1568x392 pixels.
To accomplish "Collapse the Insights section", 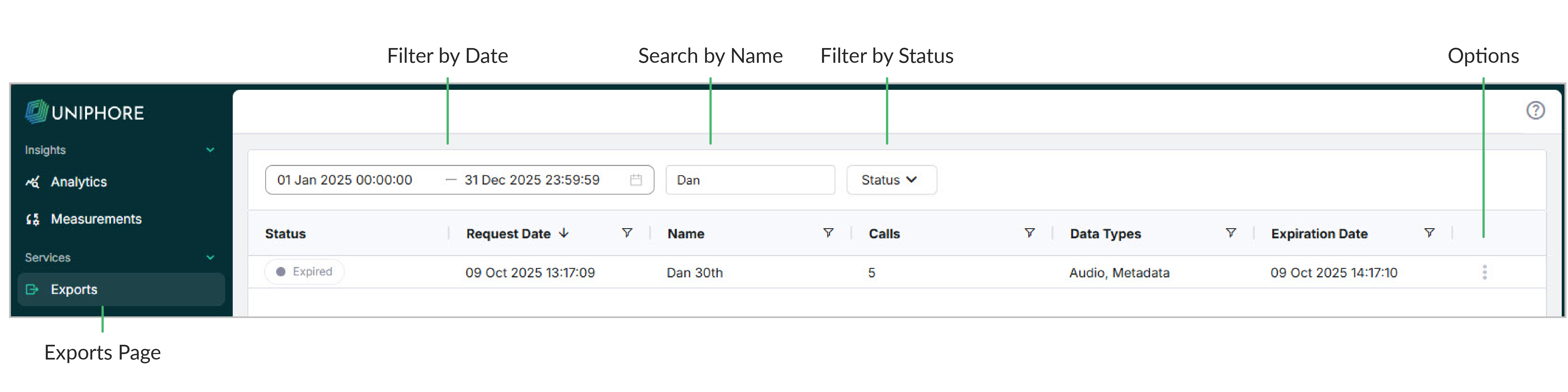I will click(210, 150).
